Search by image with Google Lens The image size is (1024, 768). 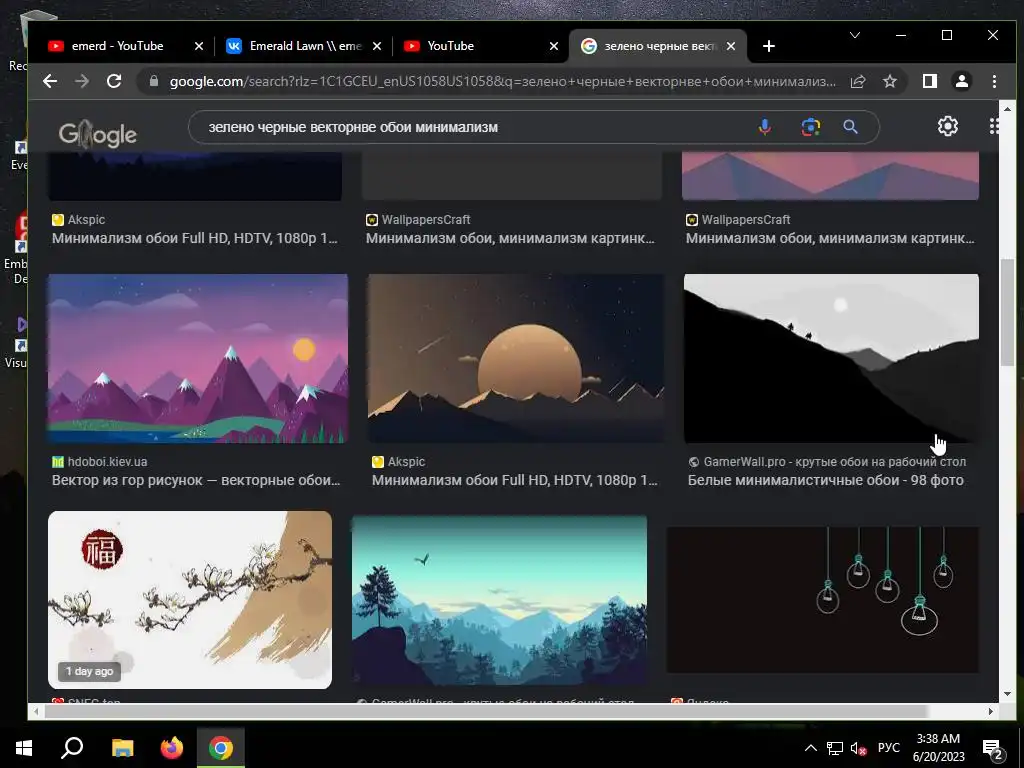click(810, 127)
